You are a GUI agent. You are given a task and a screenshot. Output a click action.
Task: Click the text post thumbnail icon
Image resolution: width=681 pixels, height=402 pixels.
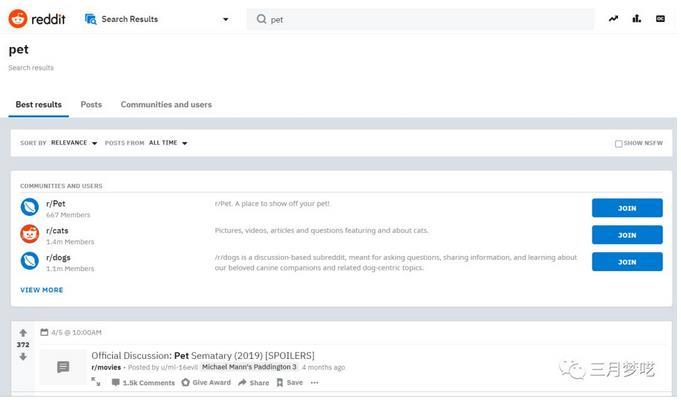[63, 367]
